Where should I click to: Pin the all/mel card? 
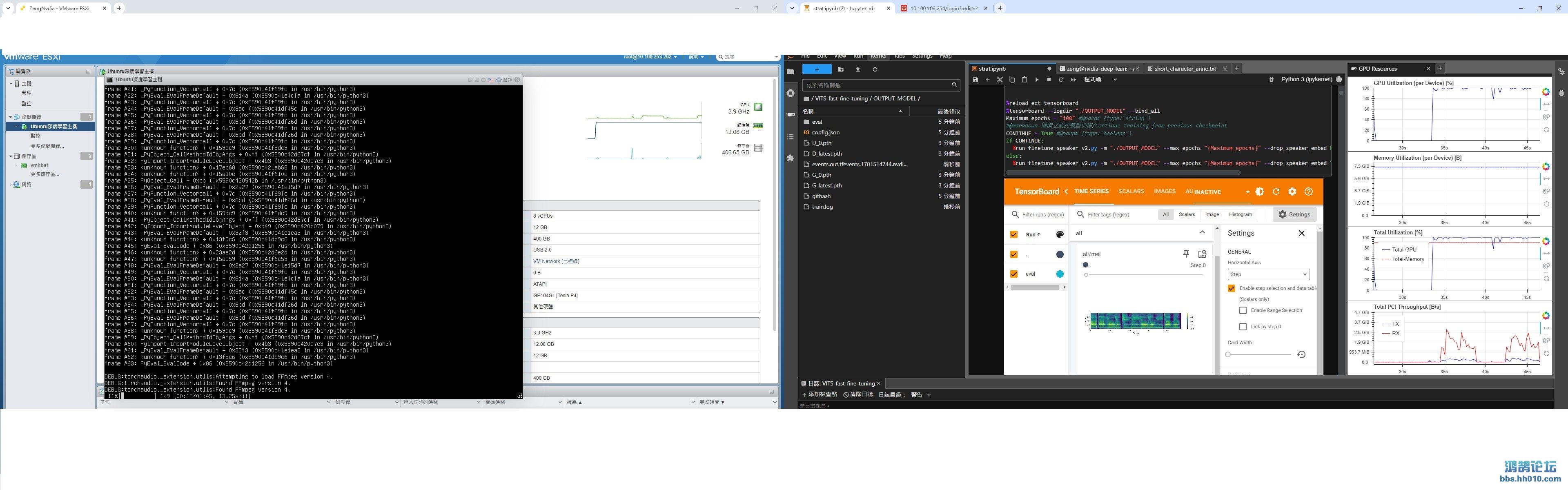tap(1186, 254)
